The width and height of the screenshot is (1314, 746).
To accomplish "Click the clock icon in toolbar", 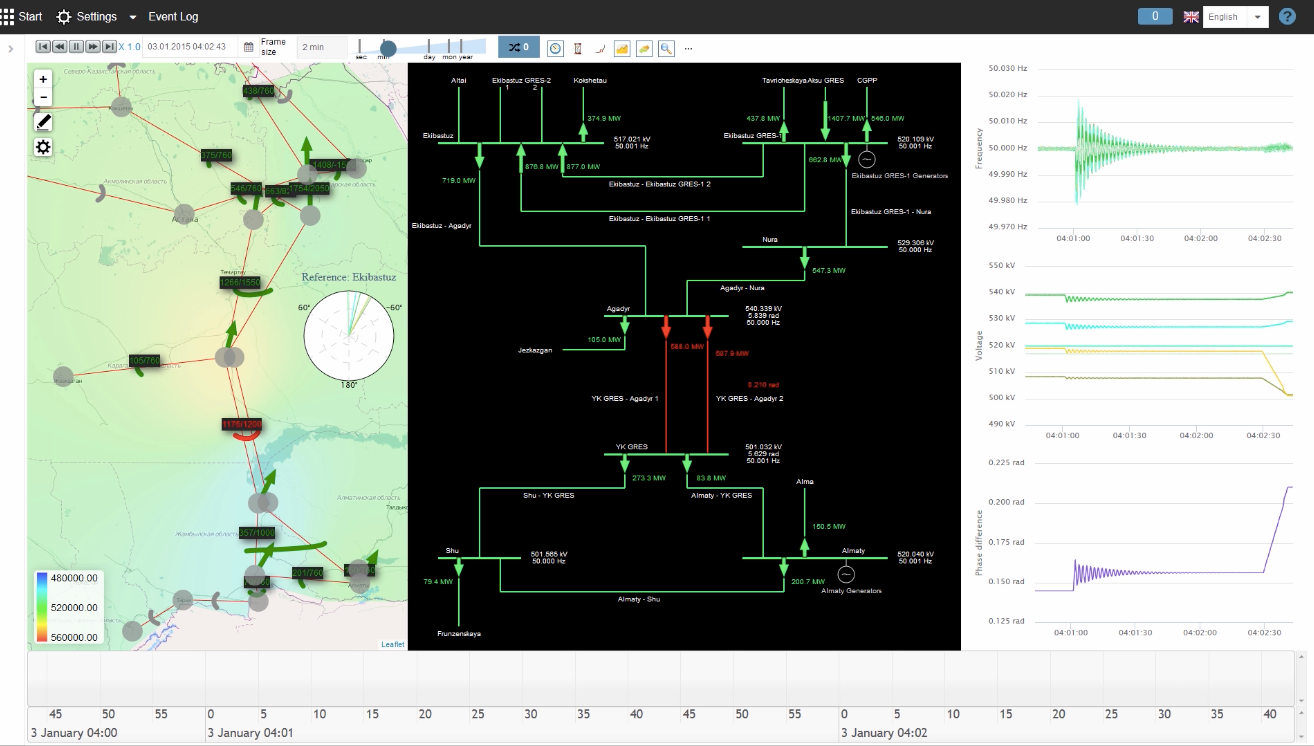I will tap(555, 47).
